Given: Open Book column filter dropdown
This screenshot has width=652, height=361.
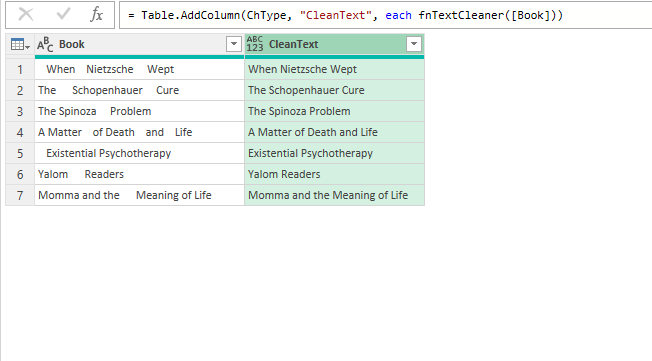Looking at the screenshot, I should [234, 44].
